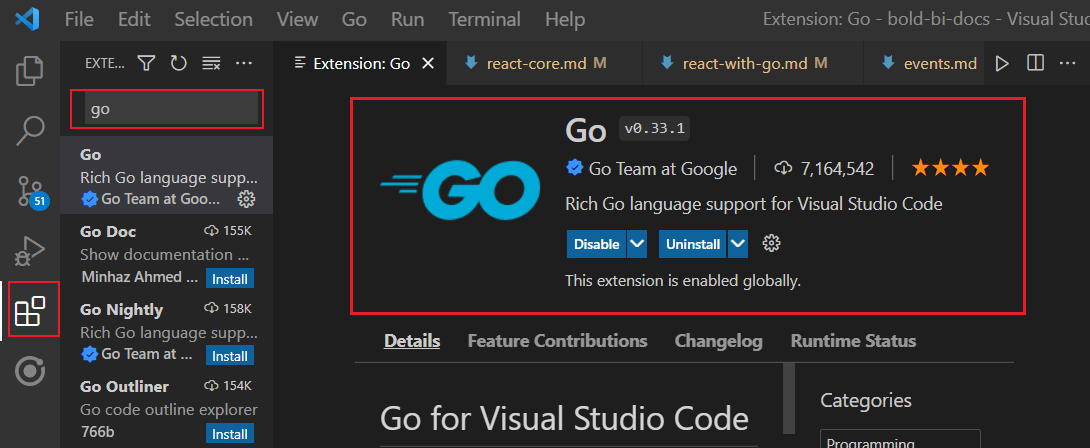This screenshot has height=448, width=1090.
Task: Click 'This extension is enabled globally' text
Action: coord(683,281)
